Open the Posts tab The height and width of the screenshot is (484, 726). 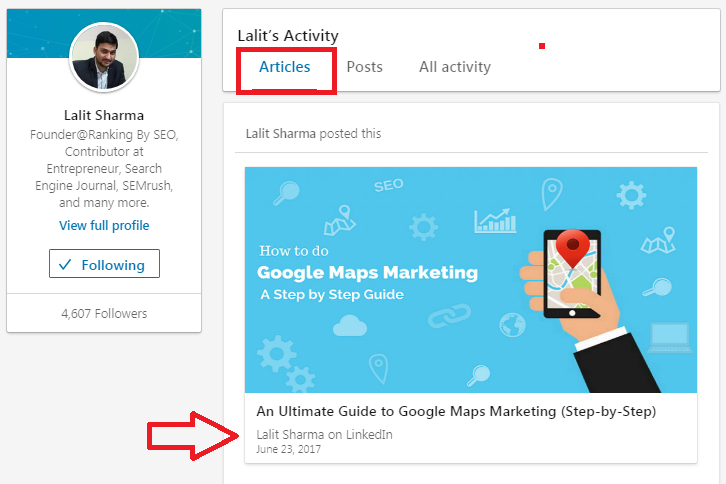coord(364,67)
